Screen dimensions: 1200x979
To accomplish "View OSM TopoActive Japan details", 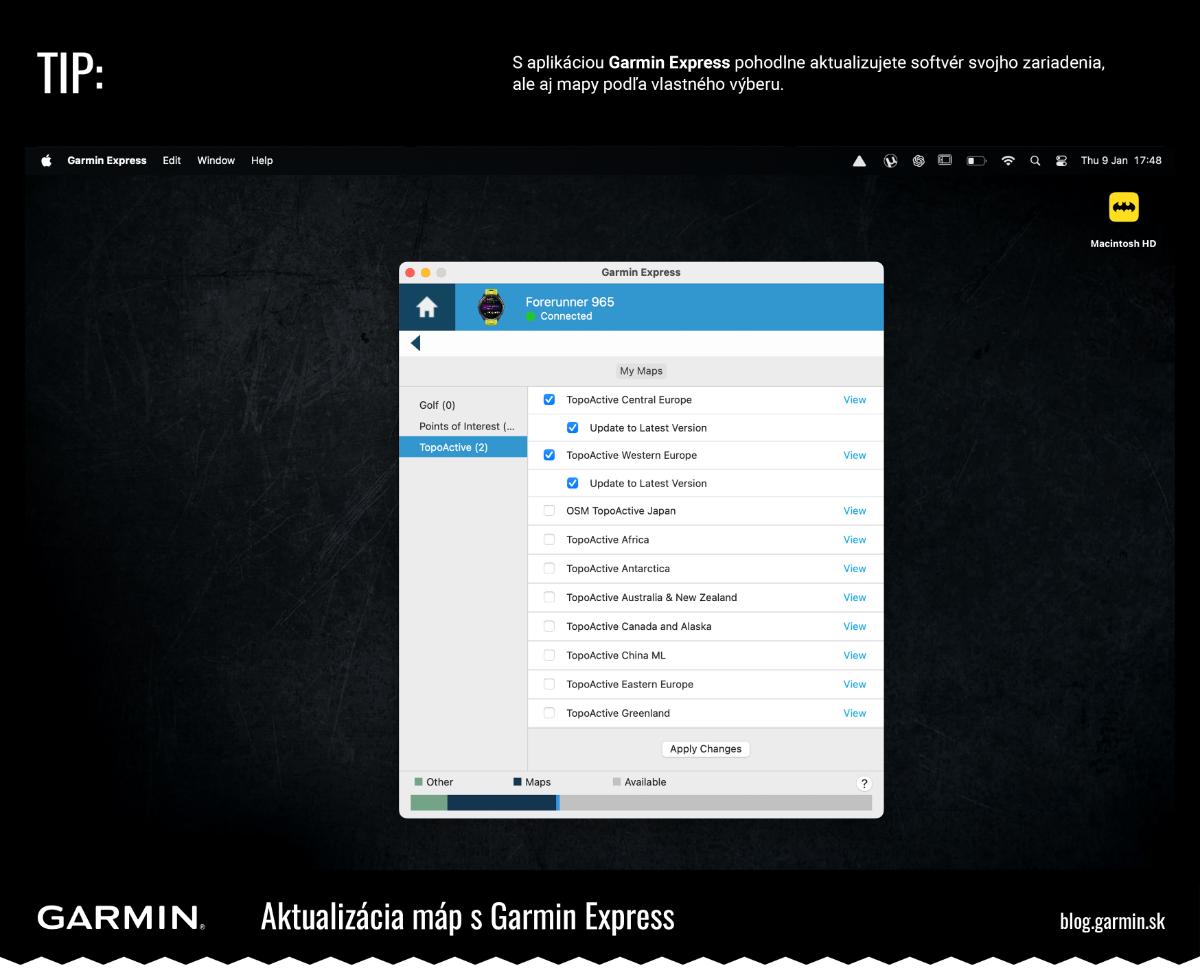I will click(855, 511).
